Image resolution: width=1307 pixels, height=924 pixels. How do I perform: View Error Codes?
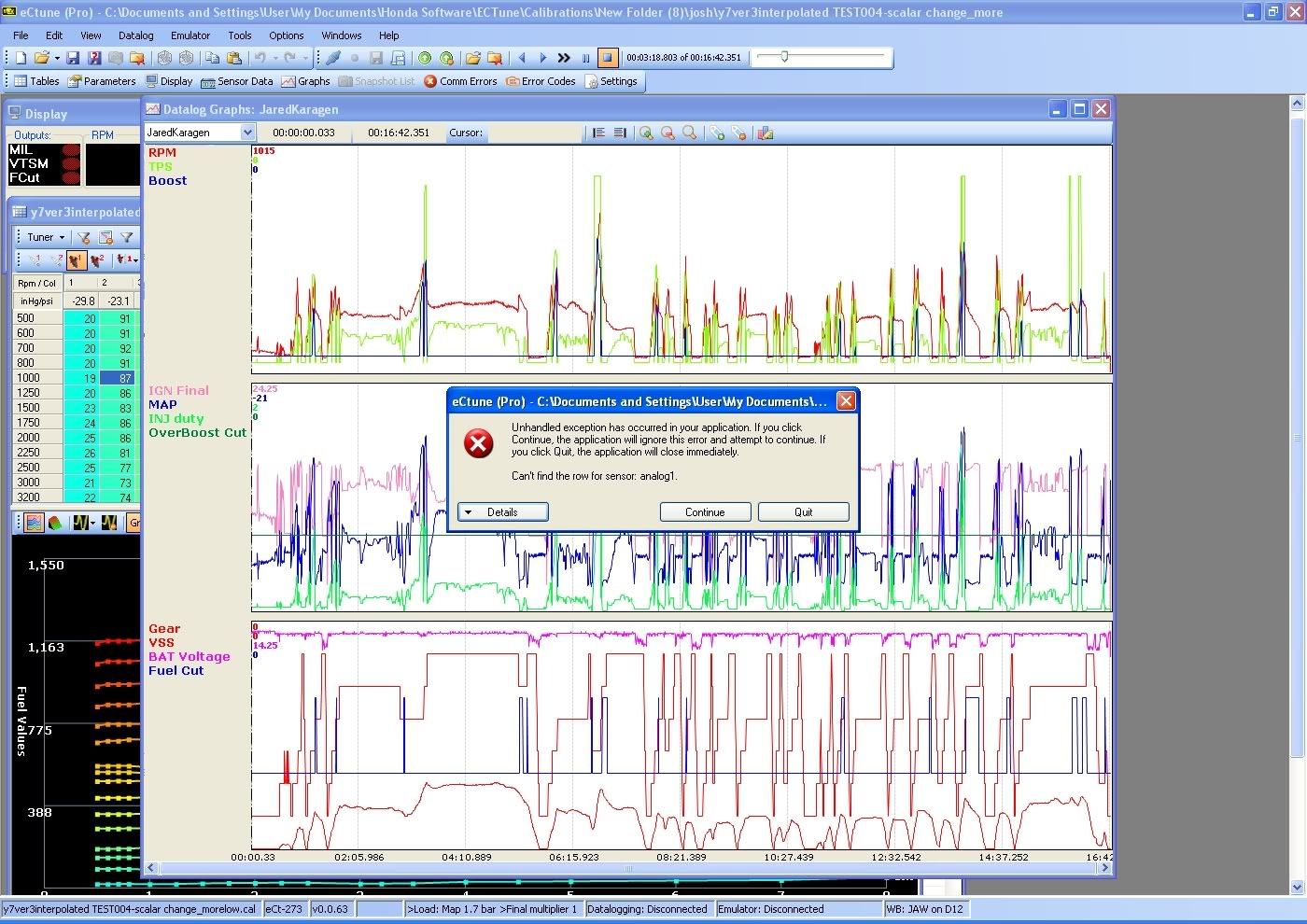point(541,81)
